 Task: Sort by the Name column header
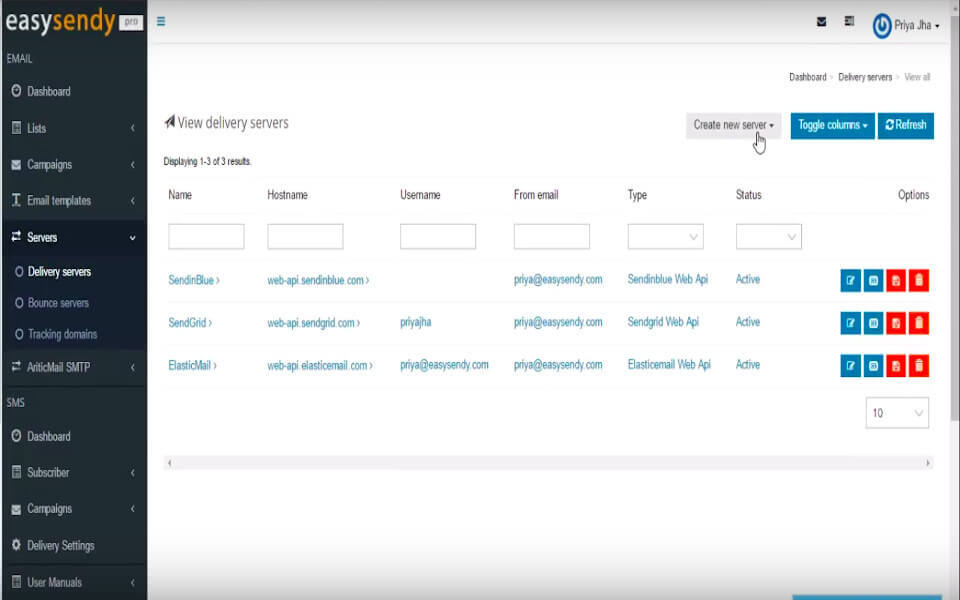click(180, 195)
